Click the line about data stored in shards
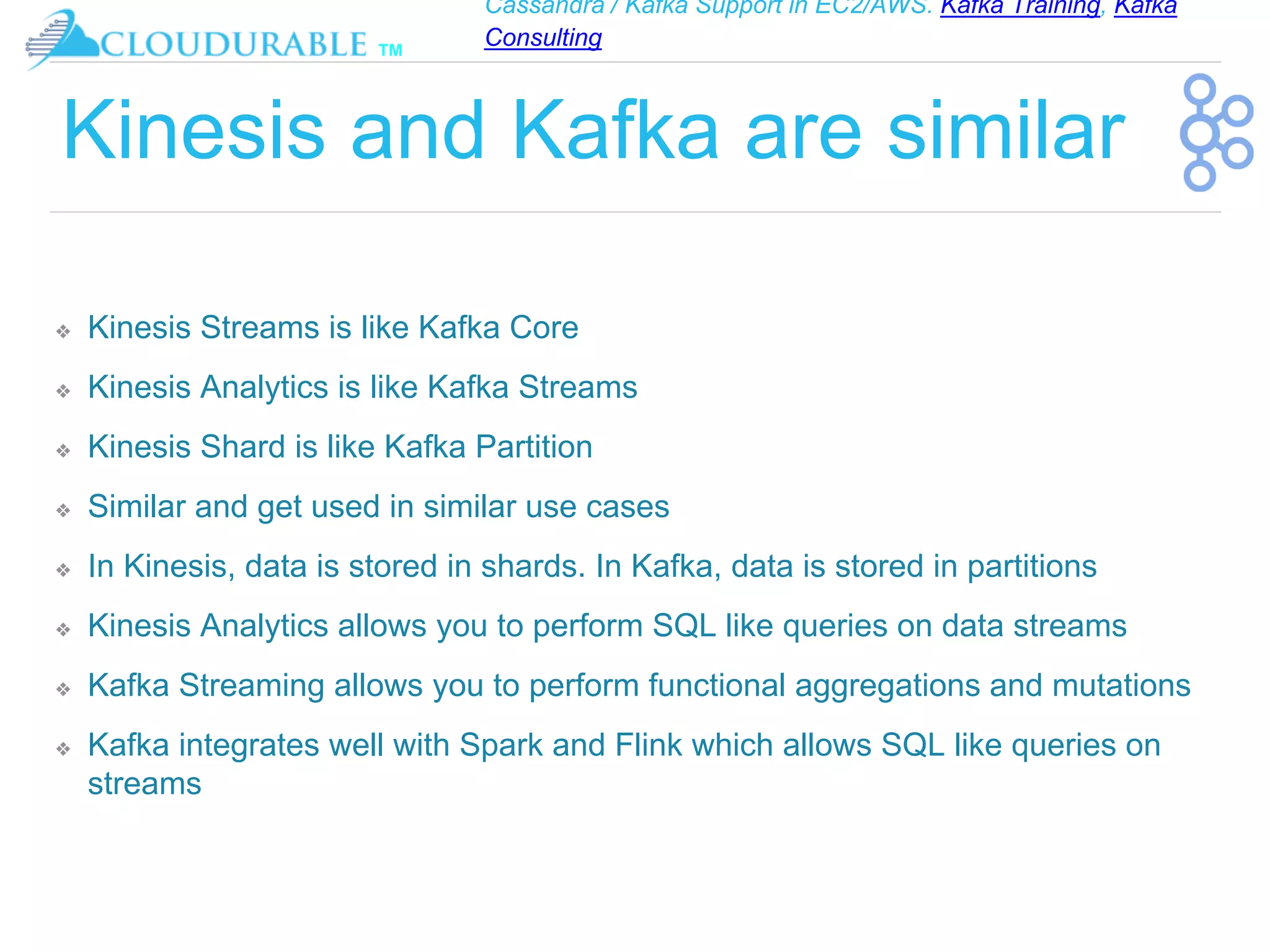1270x952 pixels. [592, 566]
